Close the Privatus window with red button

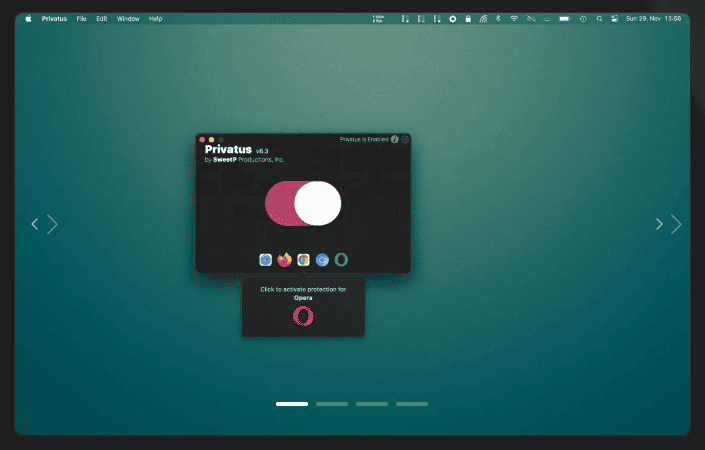pos(202,139)
